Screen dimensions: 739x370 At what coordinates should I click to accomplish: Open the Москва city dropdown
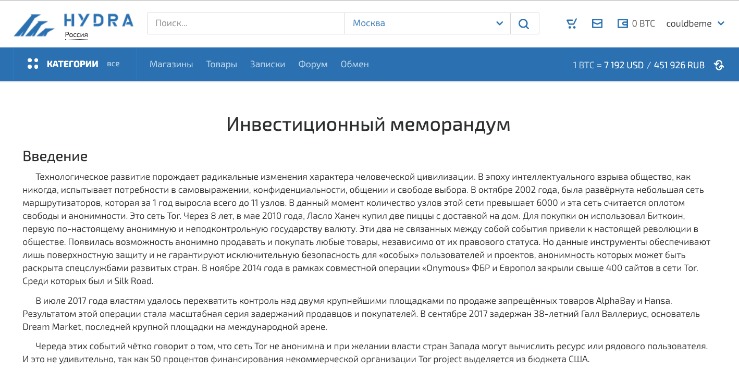coord(427,24)
